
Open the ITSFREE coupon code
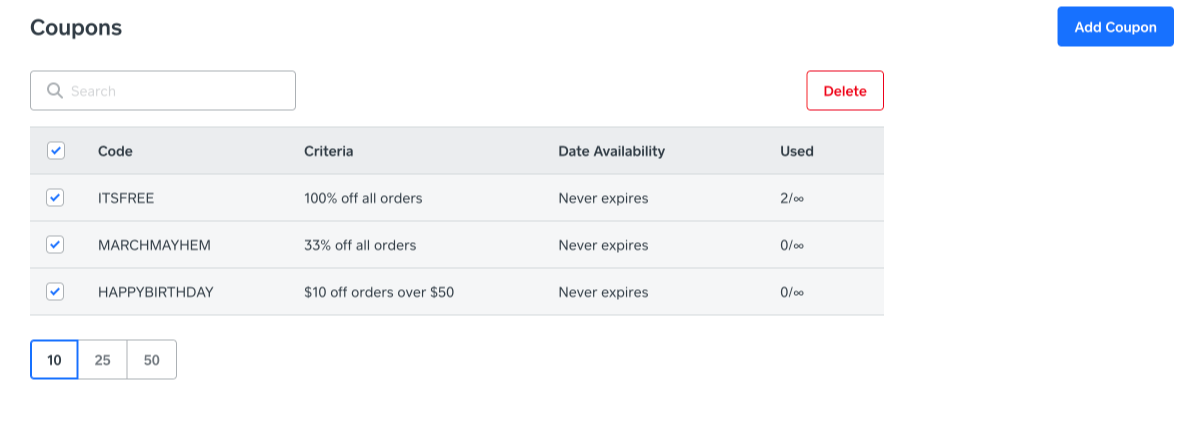point(126,198)
